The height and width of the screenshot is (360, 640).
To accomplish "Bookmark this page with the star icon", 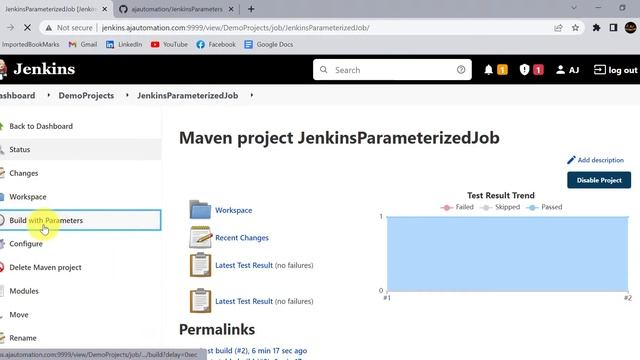I will pos(575,28).
